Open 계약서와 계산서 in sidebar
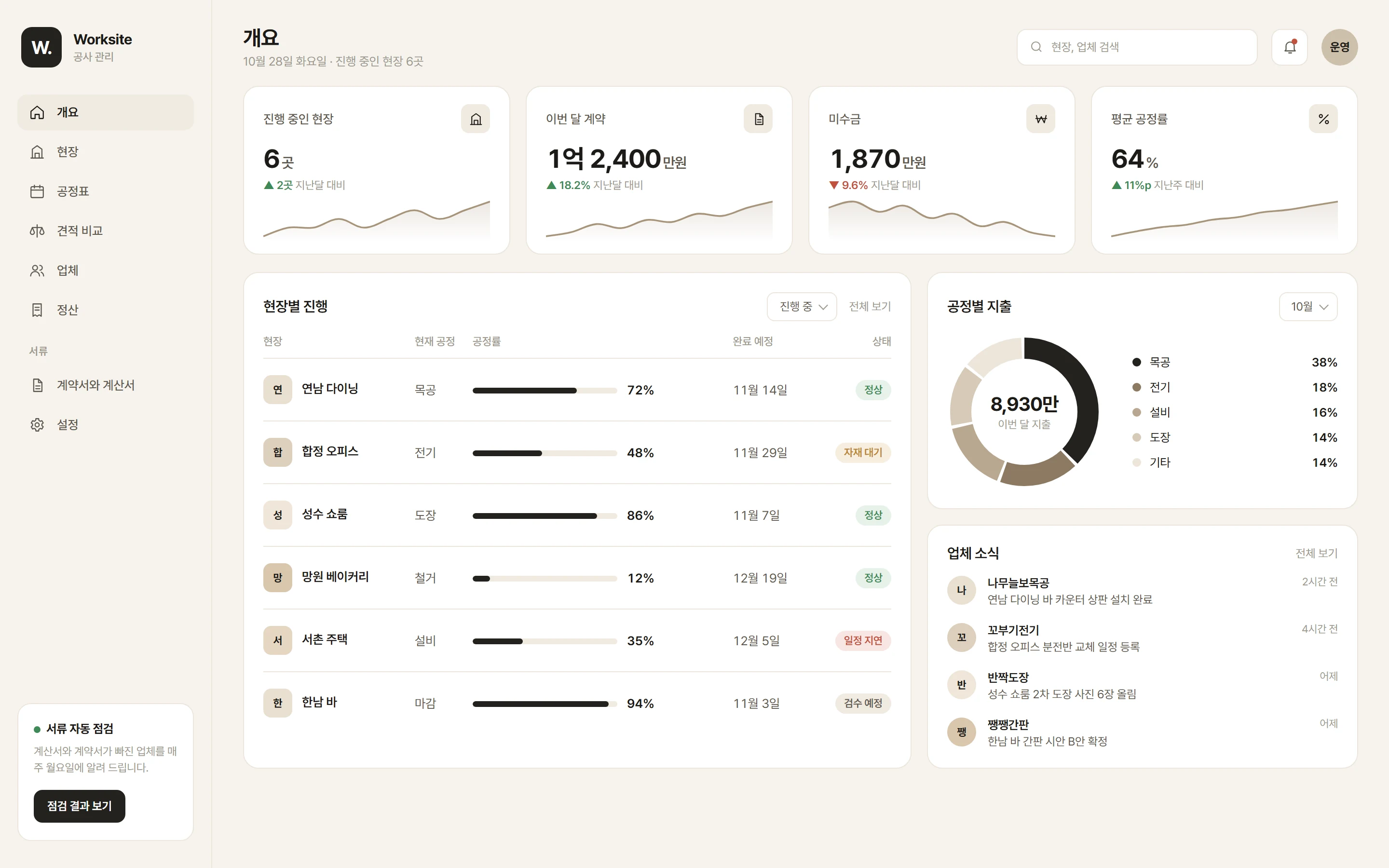Screen dimensions: 1389x868 tap(106, 385)
